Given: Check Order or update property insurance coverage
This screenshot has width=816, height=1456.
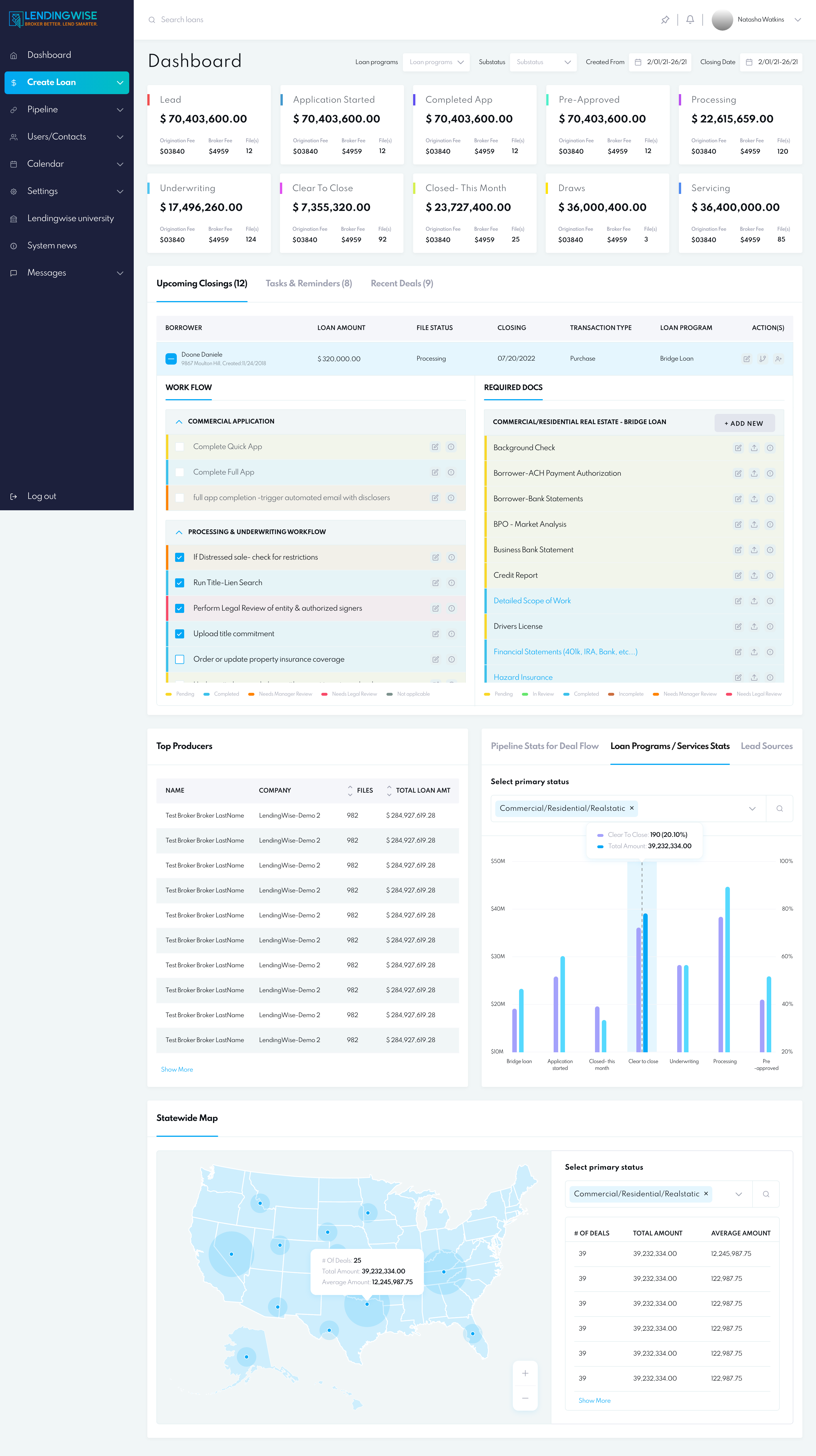Looking at the screenshot, I should tap(180, 660).
